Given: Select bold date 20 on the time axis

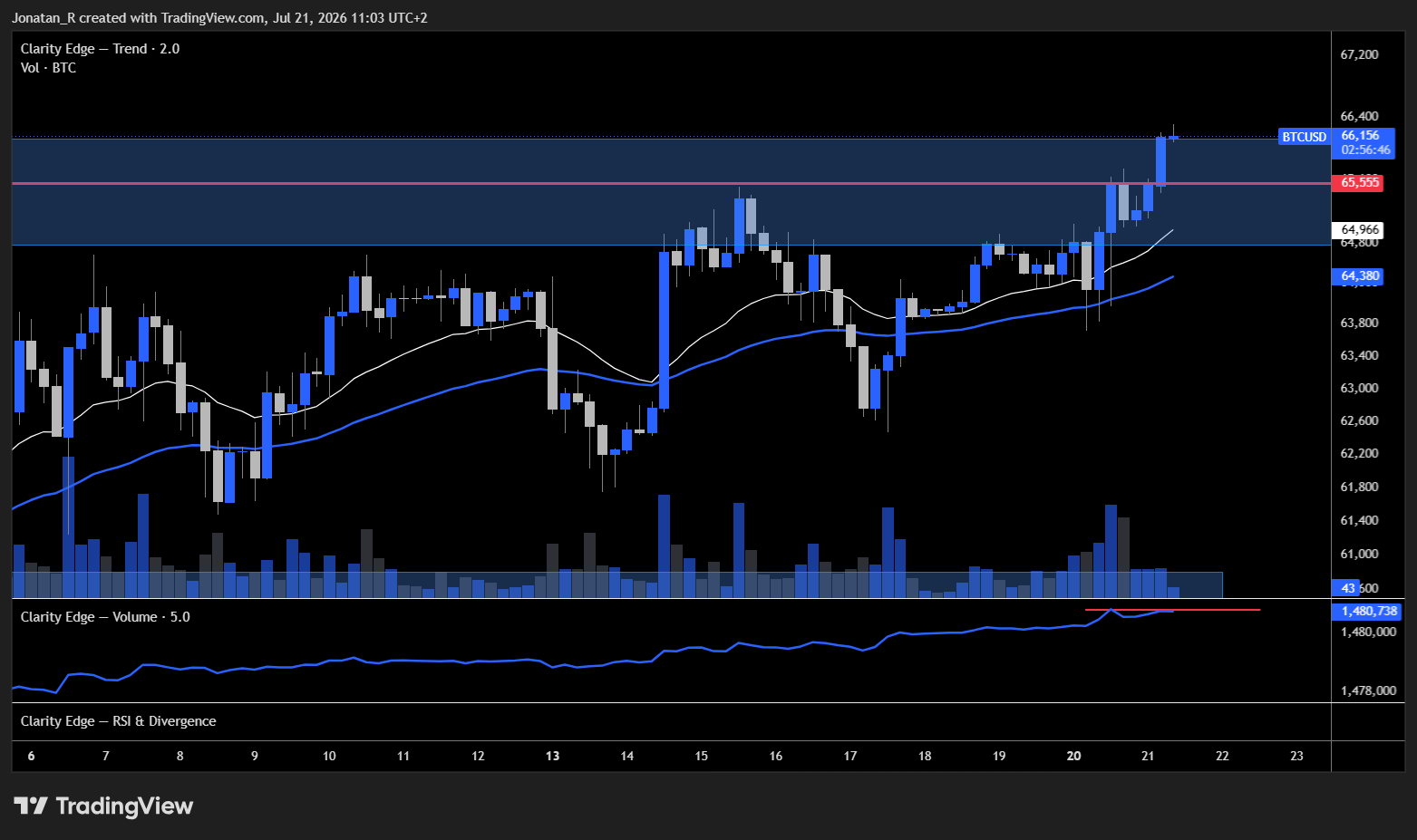Looking at the screenshot, I should click(x=1074, y=756).
